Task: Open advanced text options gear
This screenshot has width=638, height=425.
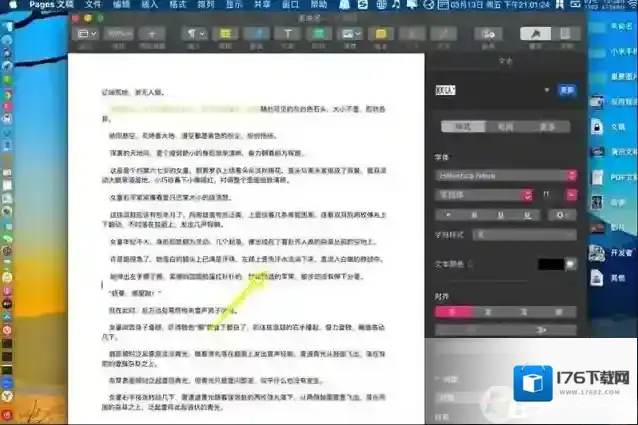Action: (561, 215)
